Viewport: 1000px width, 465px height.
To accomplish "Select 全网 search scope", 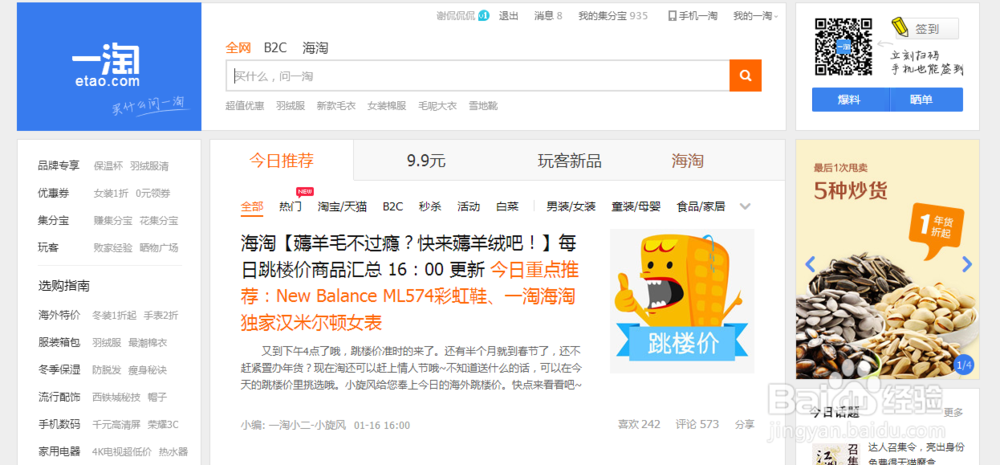I will 239,48.
